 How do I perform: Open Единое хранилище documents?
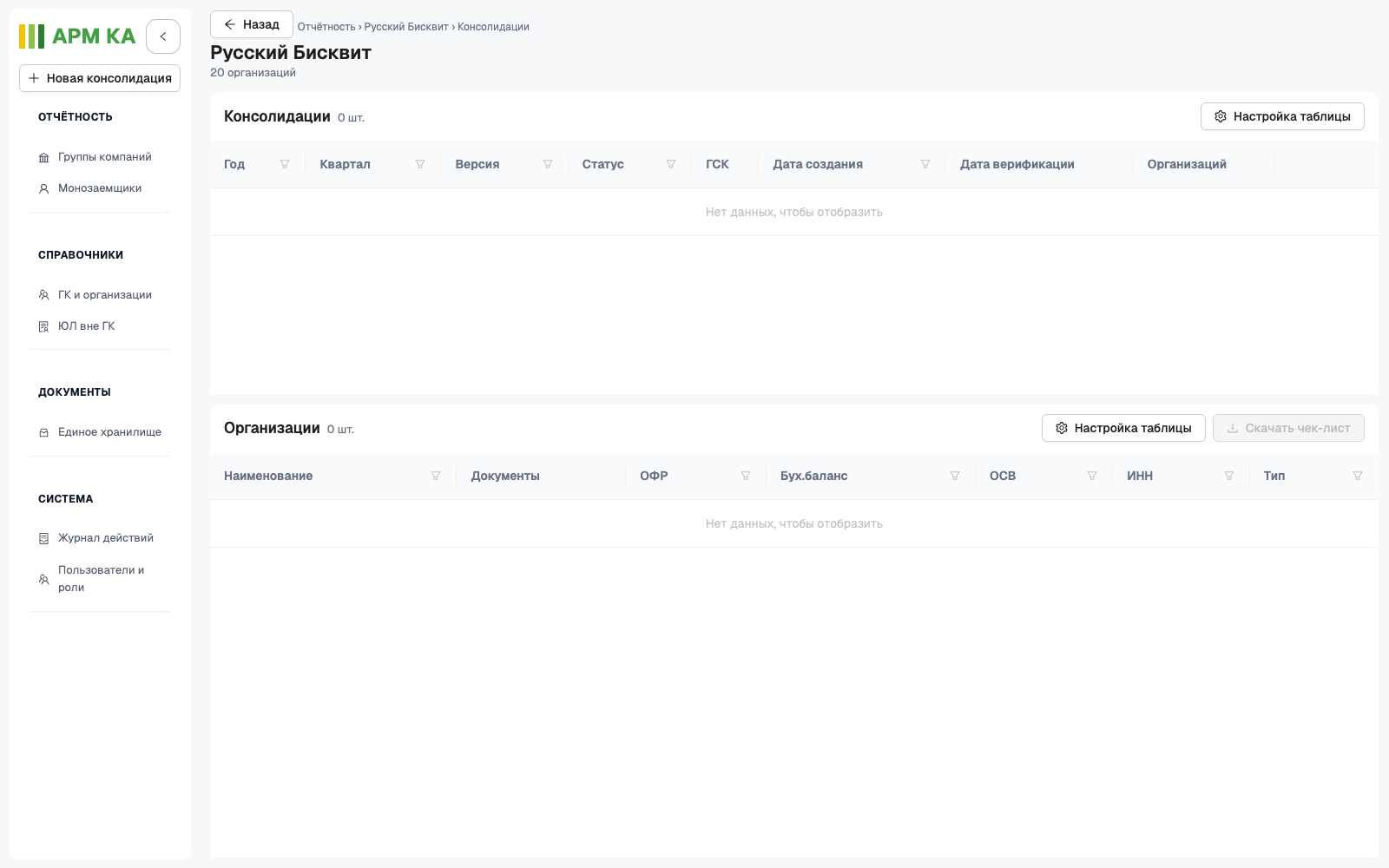tap(100, 432)
